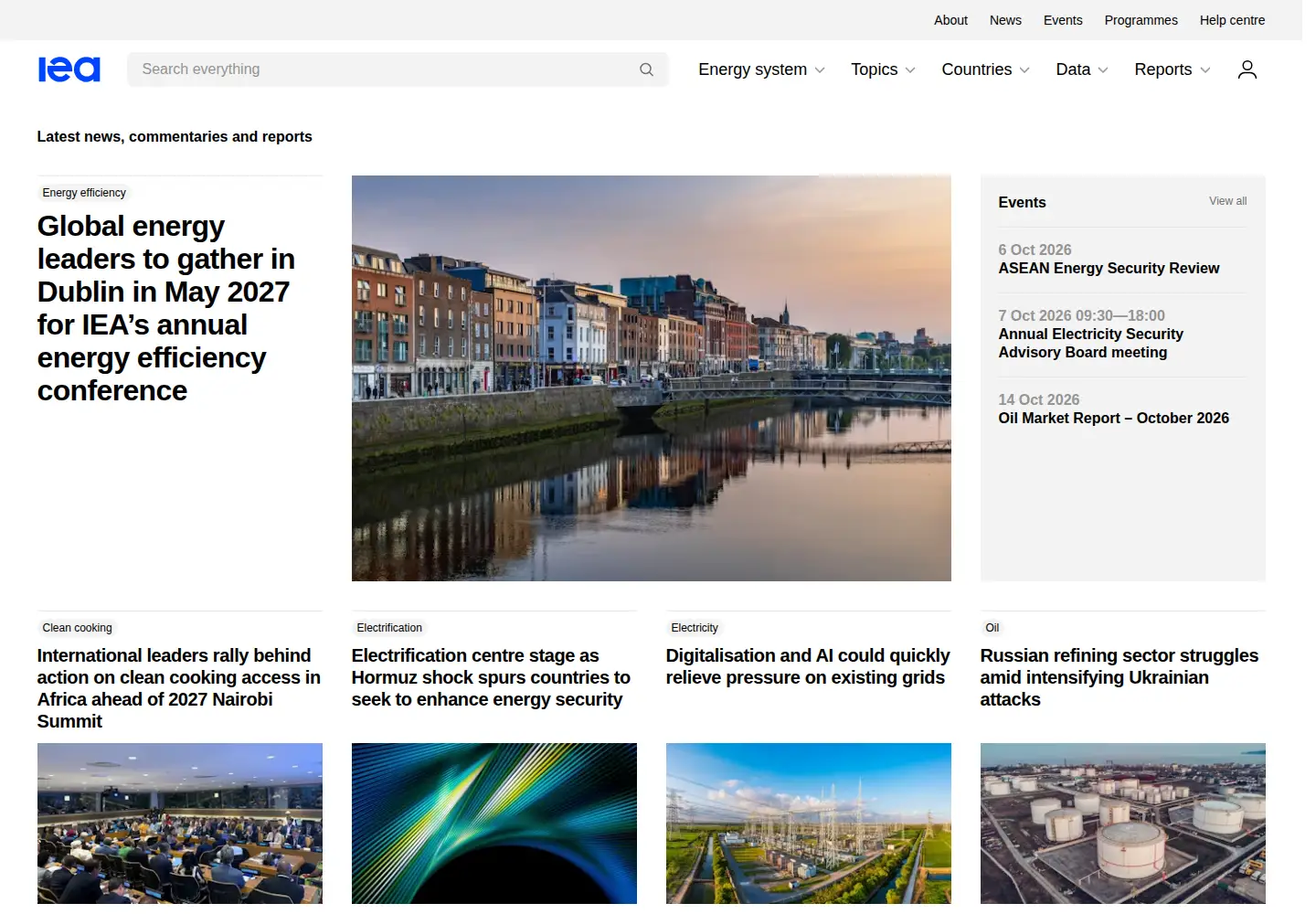Select the Electricity tag
This screenshot has height=914, width=1316.
pyautogui.click(x=695, y=628)
